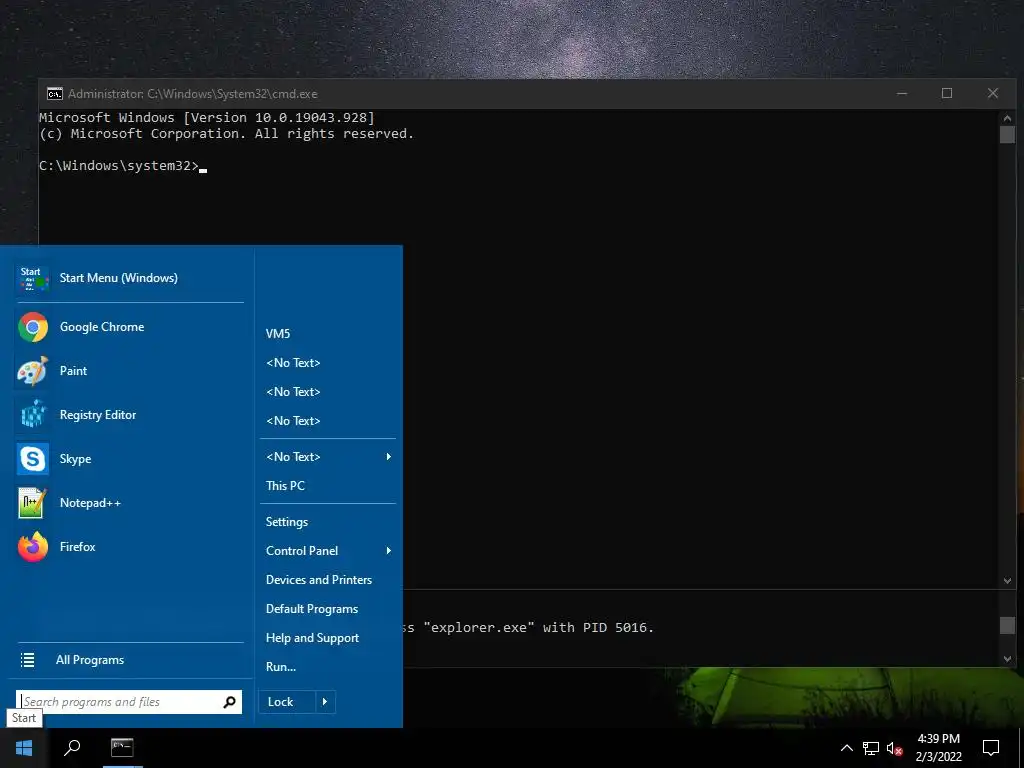Show hidden tray icons chevron
This screenshot has height=768, width=1024.
(x=846, y=748)
